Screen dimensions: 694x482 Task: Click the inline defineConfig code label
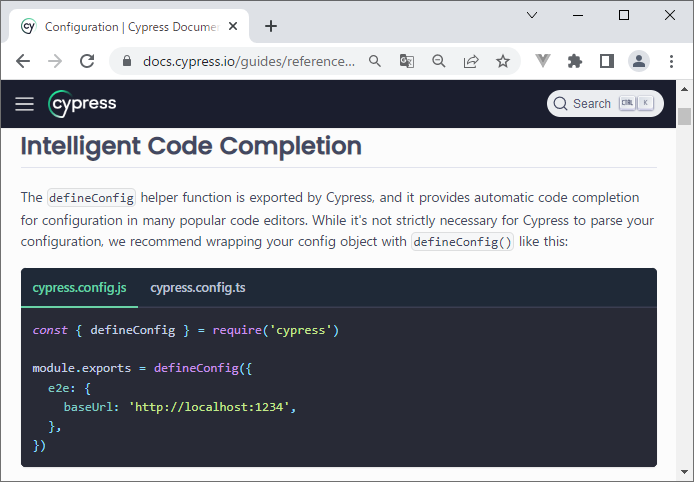tap(91, 198)
